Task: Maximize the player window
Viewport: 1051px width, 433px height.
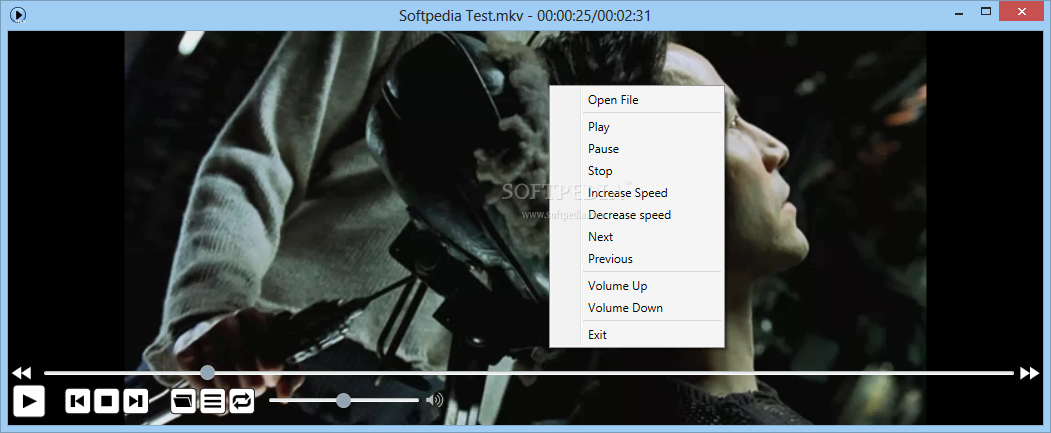Action: tap(985, 11)
